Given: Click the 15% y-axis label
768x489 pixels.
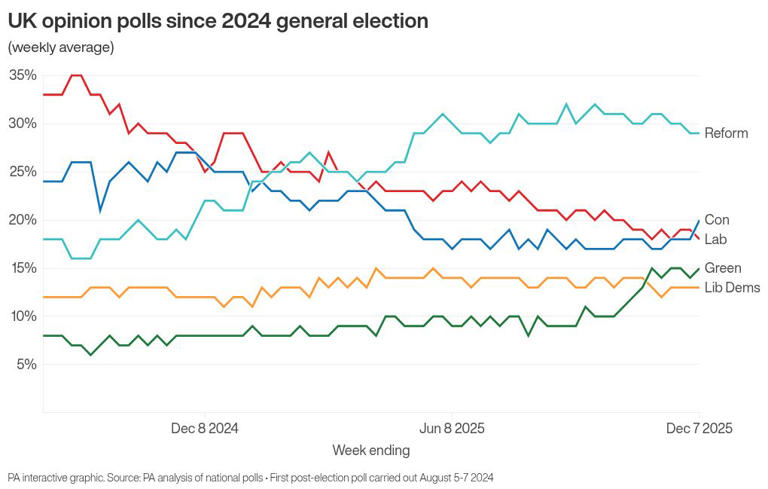Looking at the screenshot, I should click(x=22, y=268).
